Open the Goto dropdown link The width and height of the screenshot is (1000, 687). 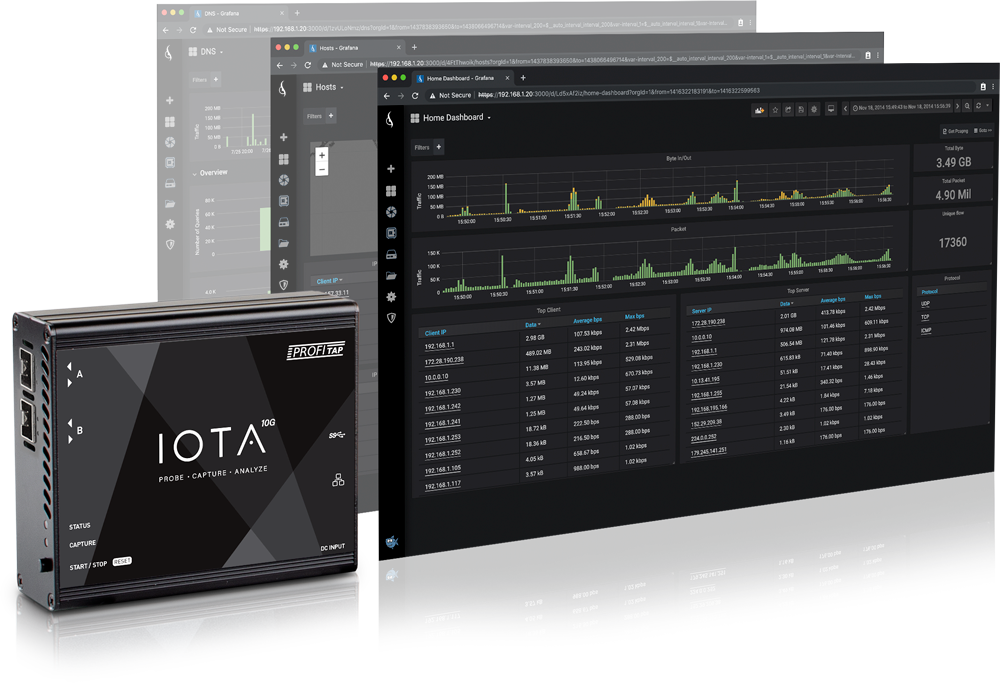point(984,130)
